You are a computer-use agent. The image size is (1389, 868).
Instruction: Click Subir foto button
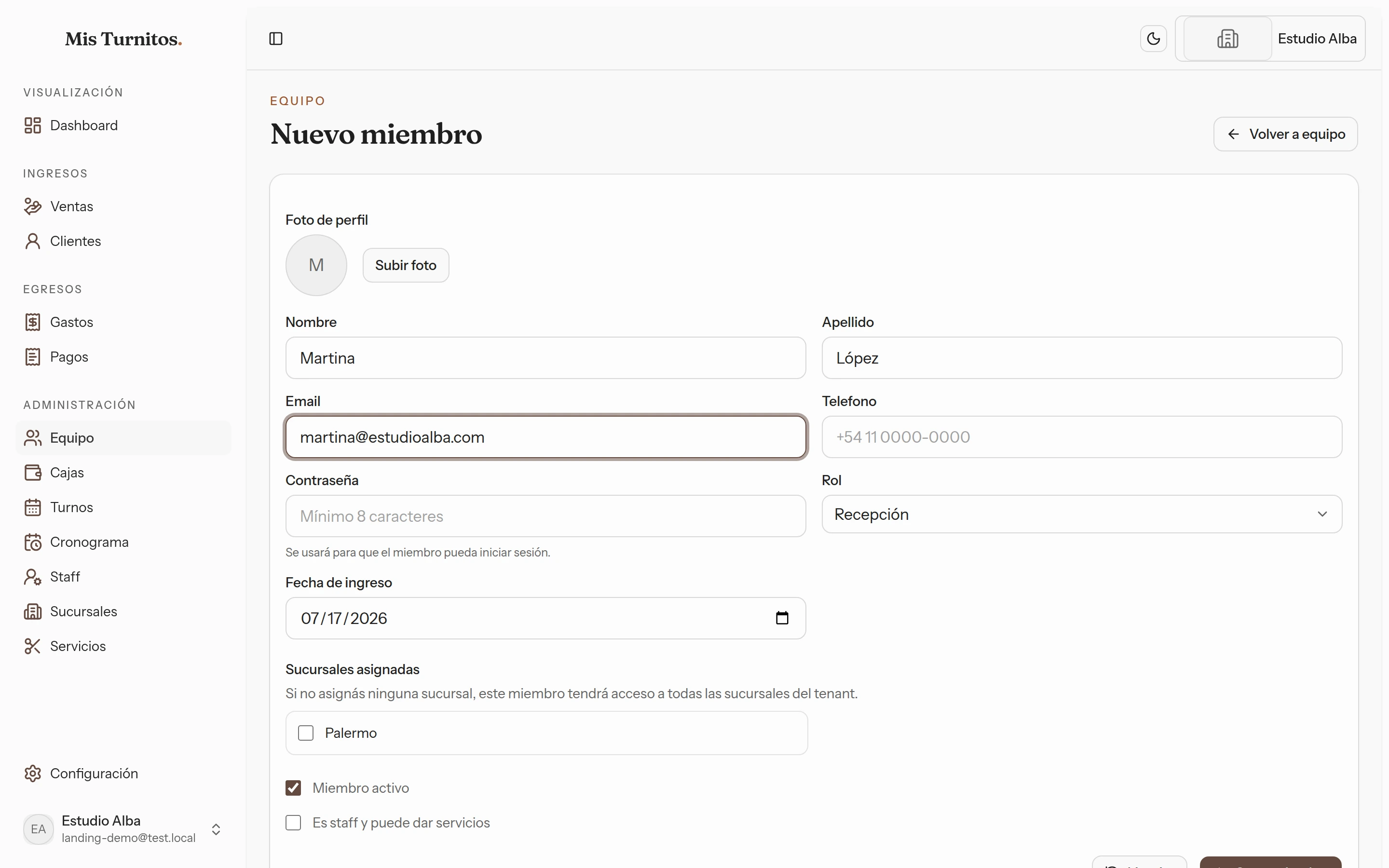click(x=406, y=265)
